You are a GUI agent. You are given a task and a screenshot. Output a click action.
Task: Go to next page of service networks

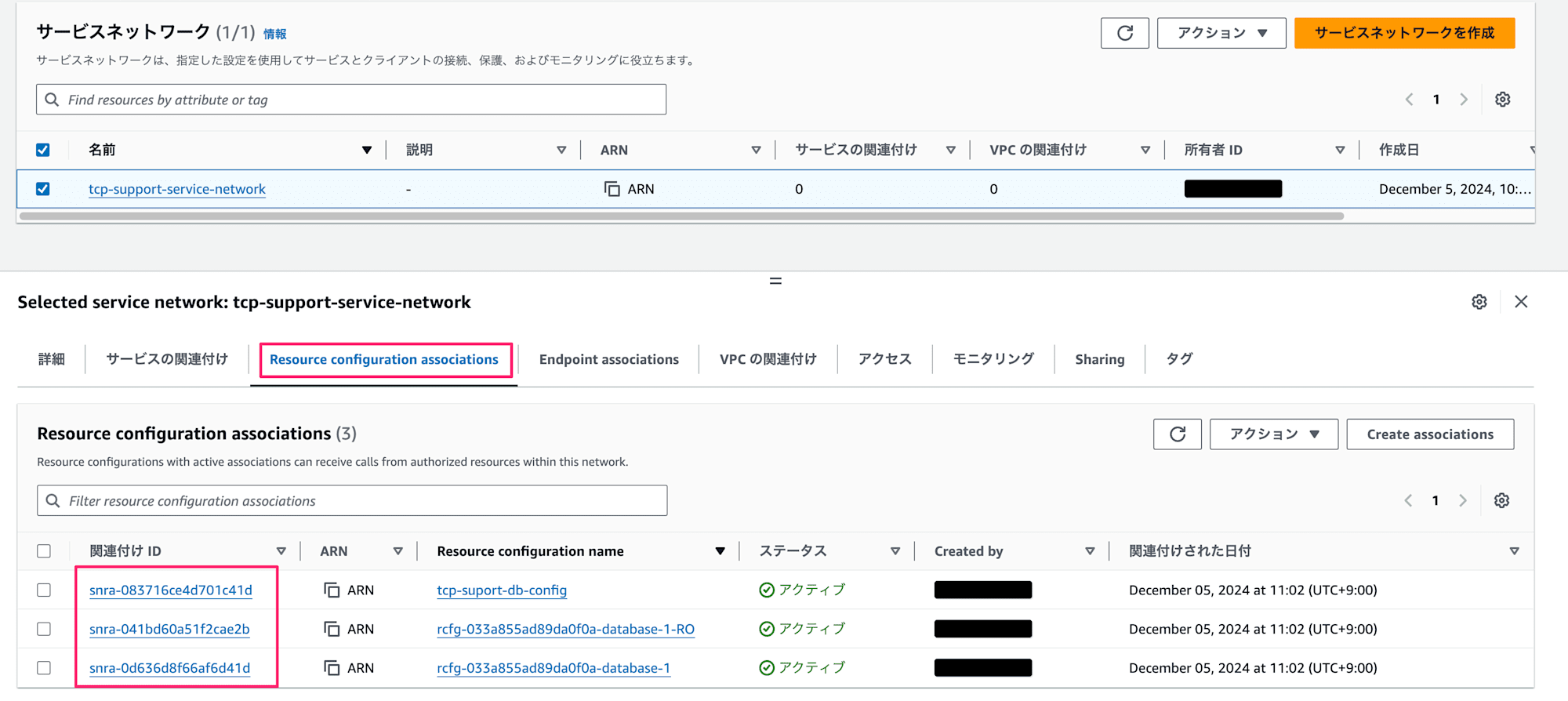[1463, 100]
